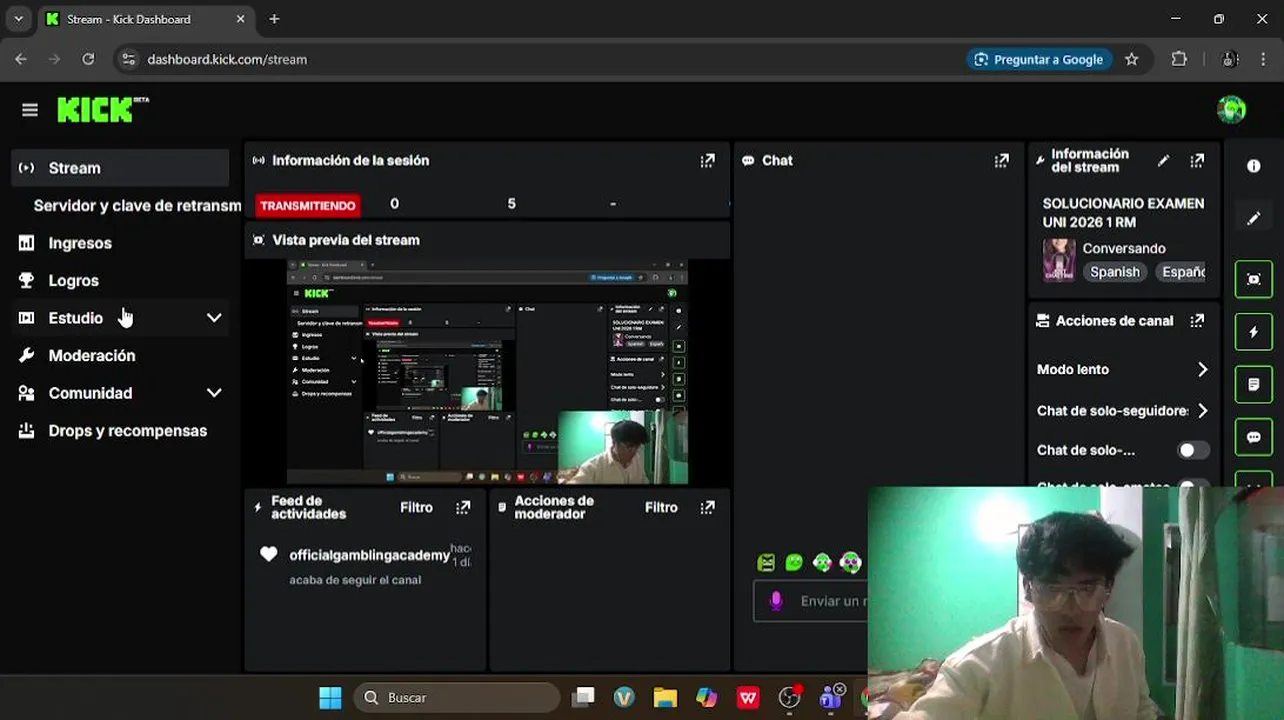
Task: Reload the page with browser refresh button
Action: (88, 59)
